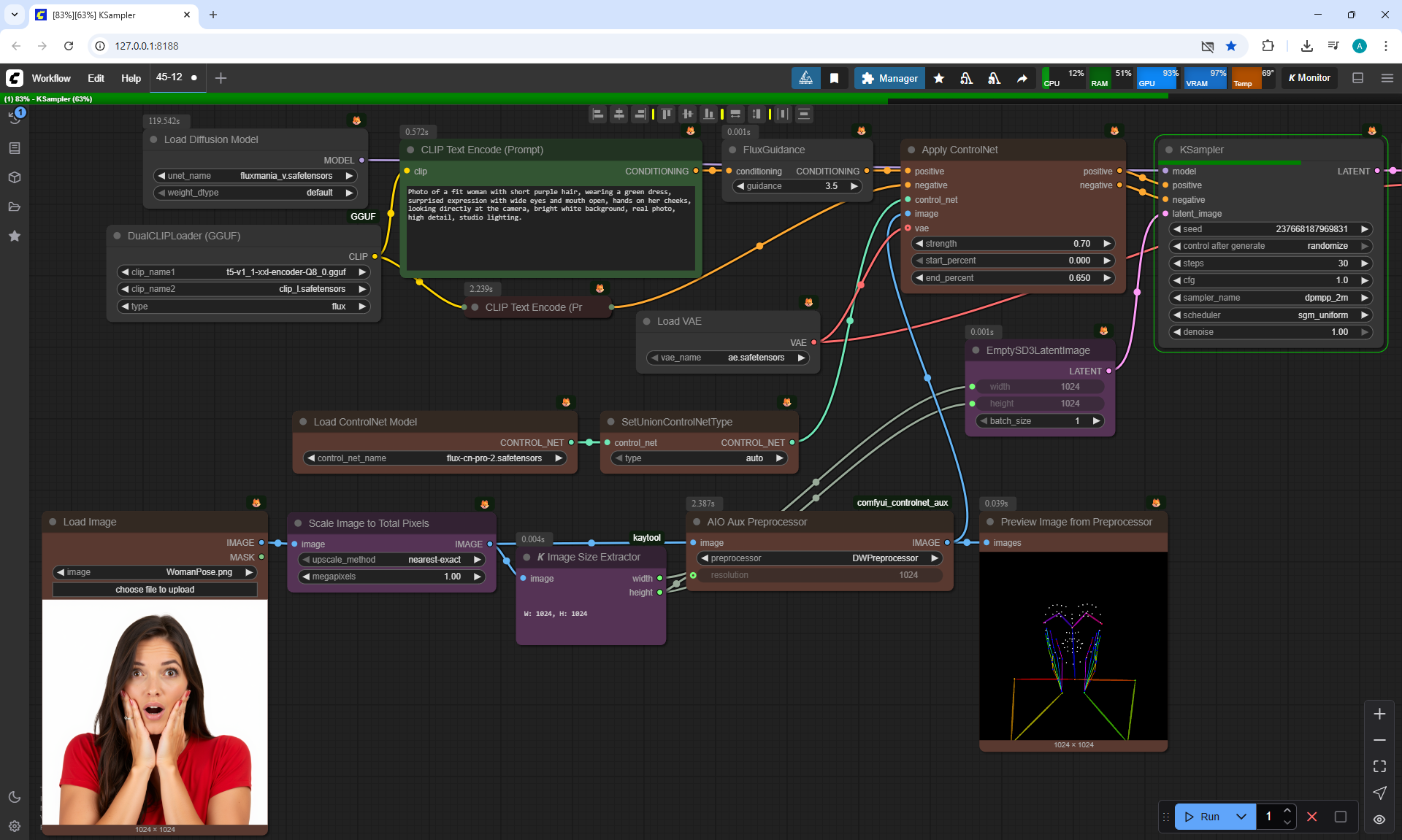Viewport: 1402px width, 840px height.
Task: Toggle link visibility eye icon
Action: [1379, 820]
